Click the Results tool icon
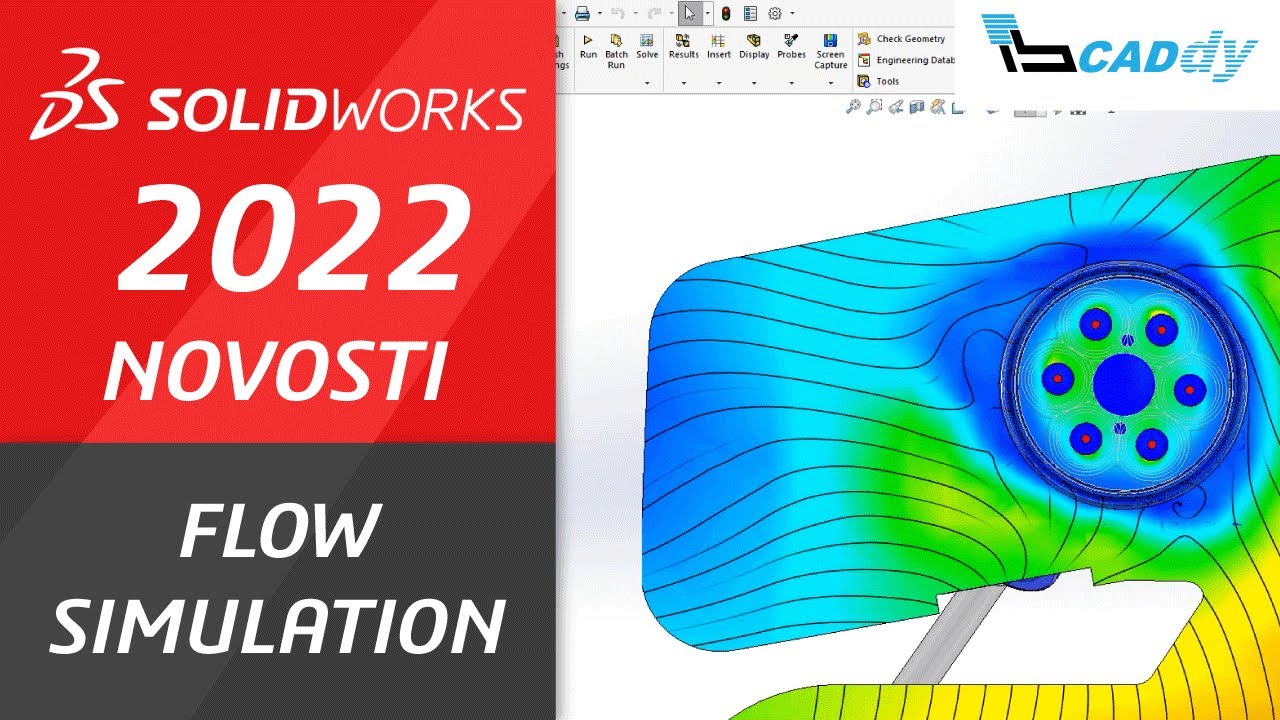Image resolution: width=1280 pixels, height=720 pixels. point(683,41)
